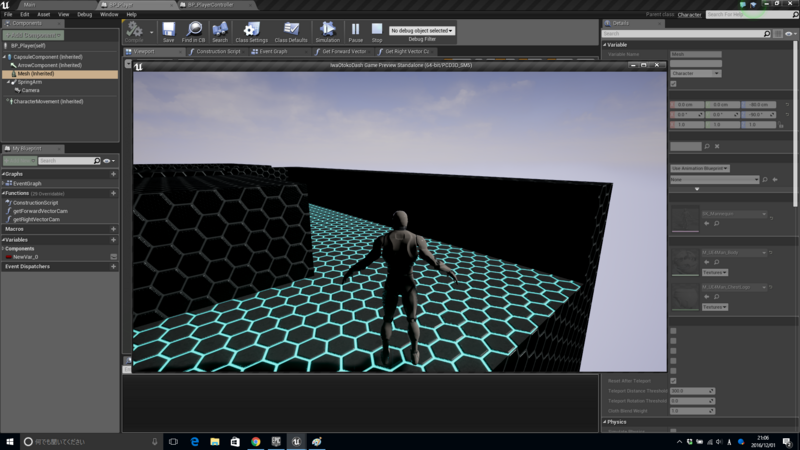Toggle checkbox below Character category dropdown

[x=673, y=84]
